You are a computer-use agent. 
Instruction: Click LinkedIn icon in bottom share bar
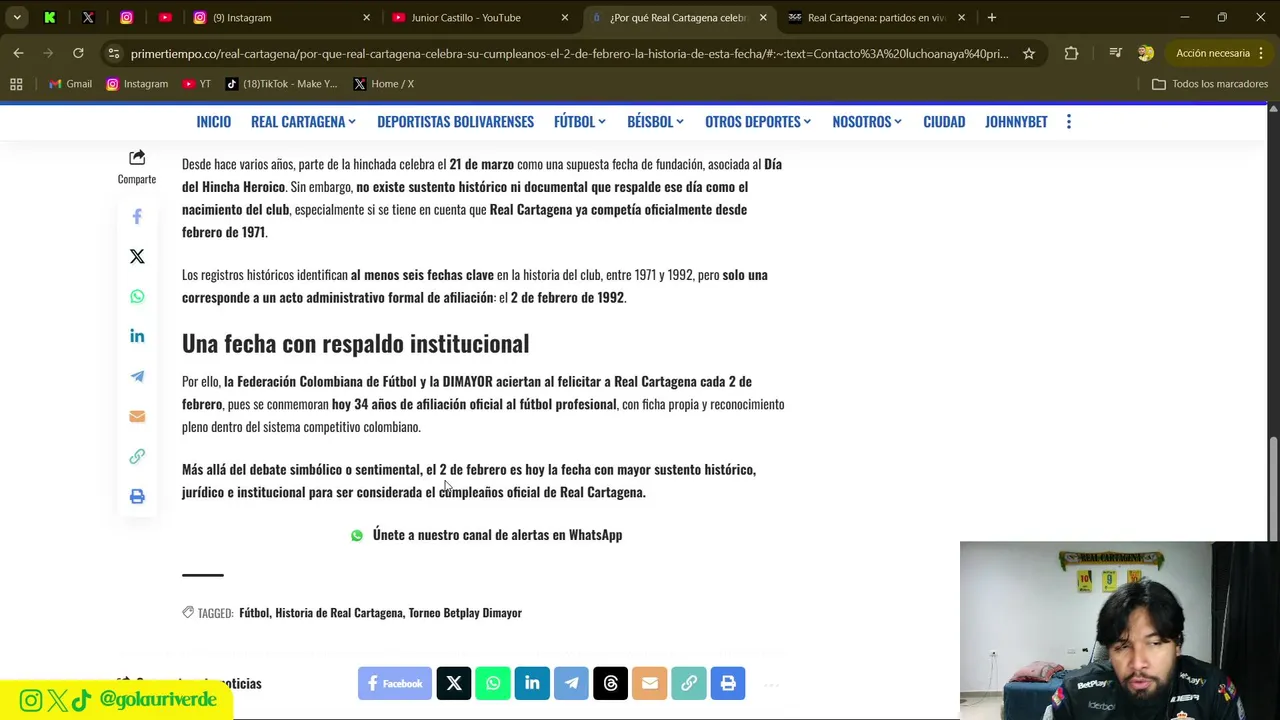(x=532, y=683)
